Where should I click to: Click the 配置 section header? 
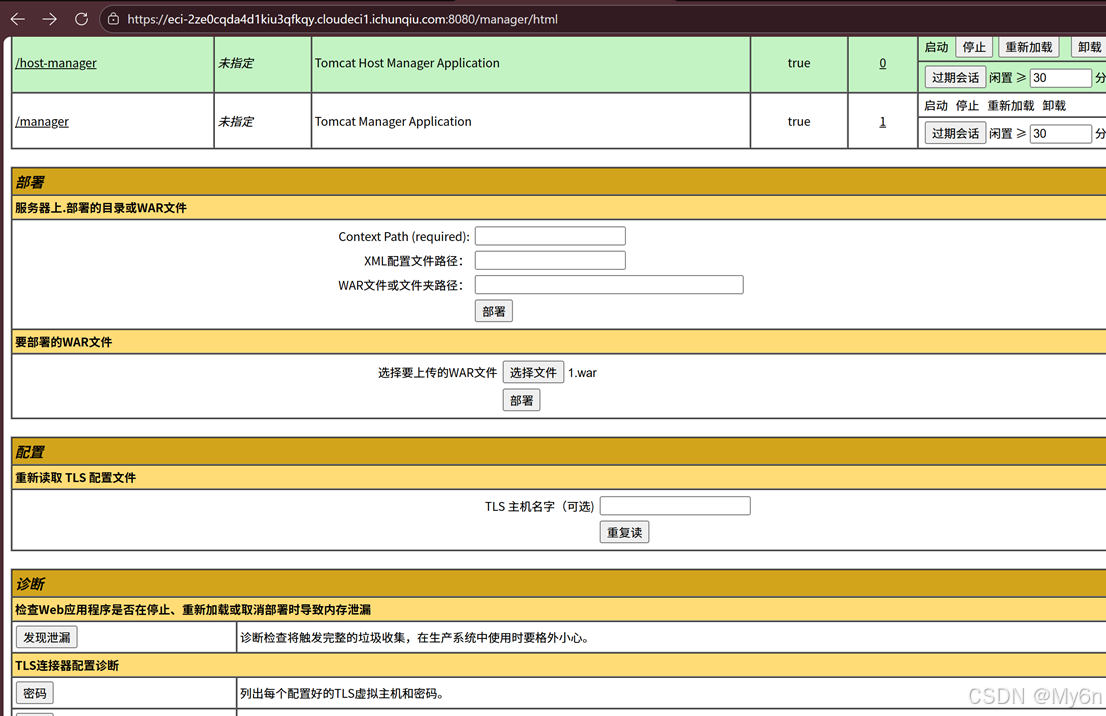tap(30, 451)
